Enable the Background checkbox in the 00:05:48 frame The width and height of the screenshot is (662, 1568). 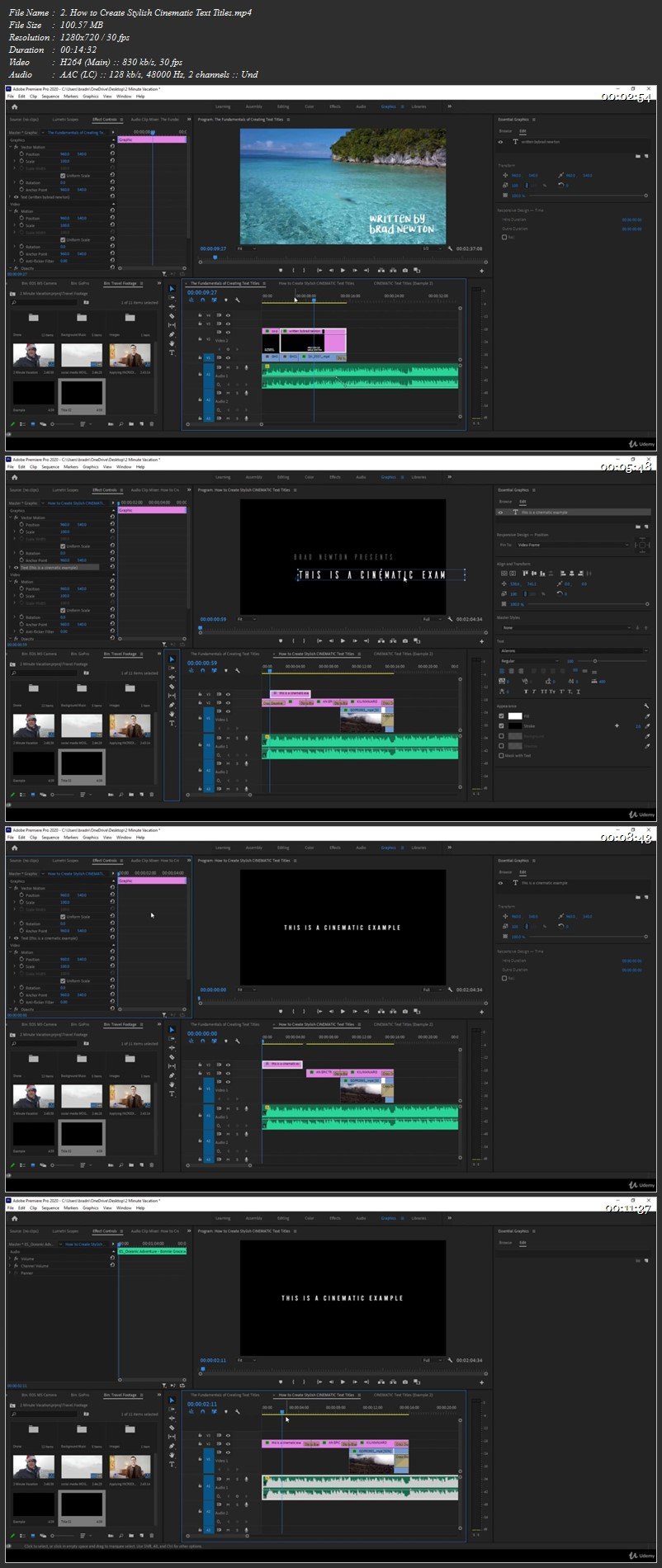(501, 736)
